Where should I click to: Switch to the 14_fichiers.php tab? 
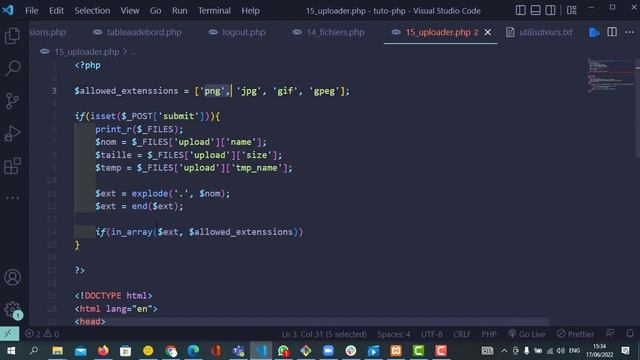[x=329, y=32]
